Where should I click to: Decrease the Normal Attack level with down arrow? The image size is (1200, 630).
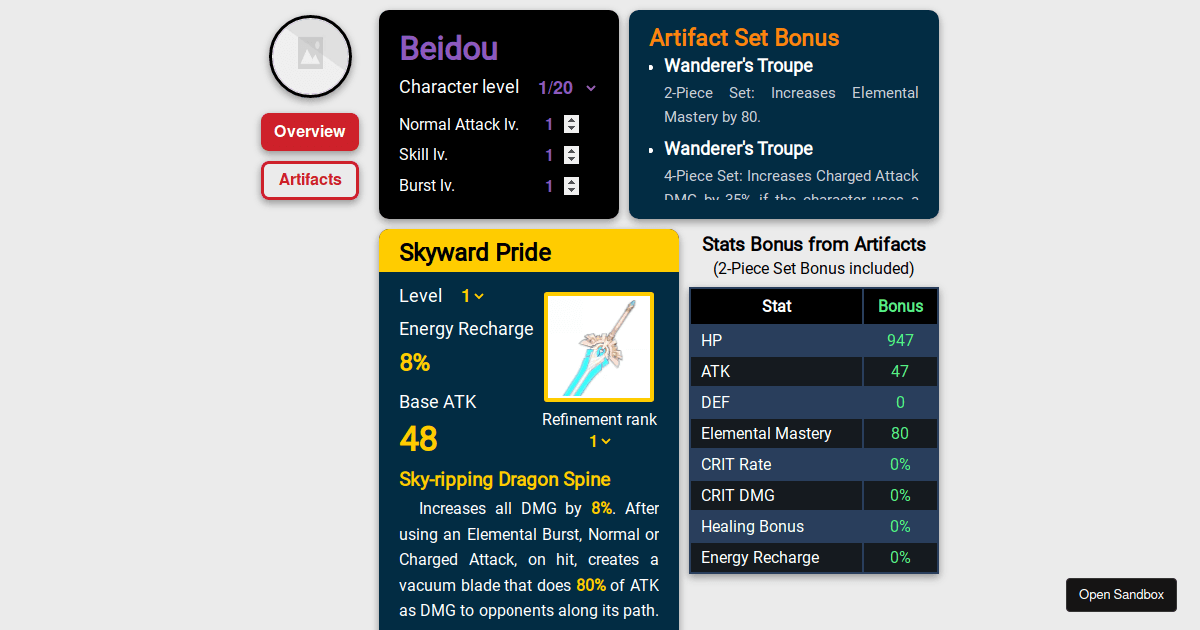point(571,129)
